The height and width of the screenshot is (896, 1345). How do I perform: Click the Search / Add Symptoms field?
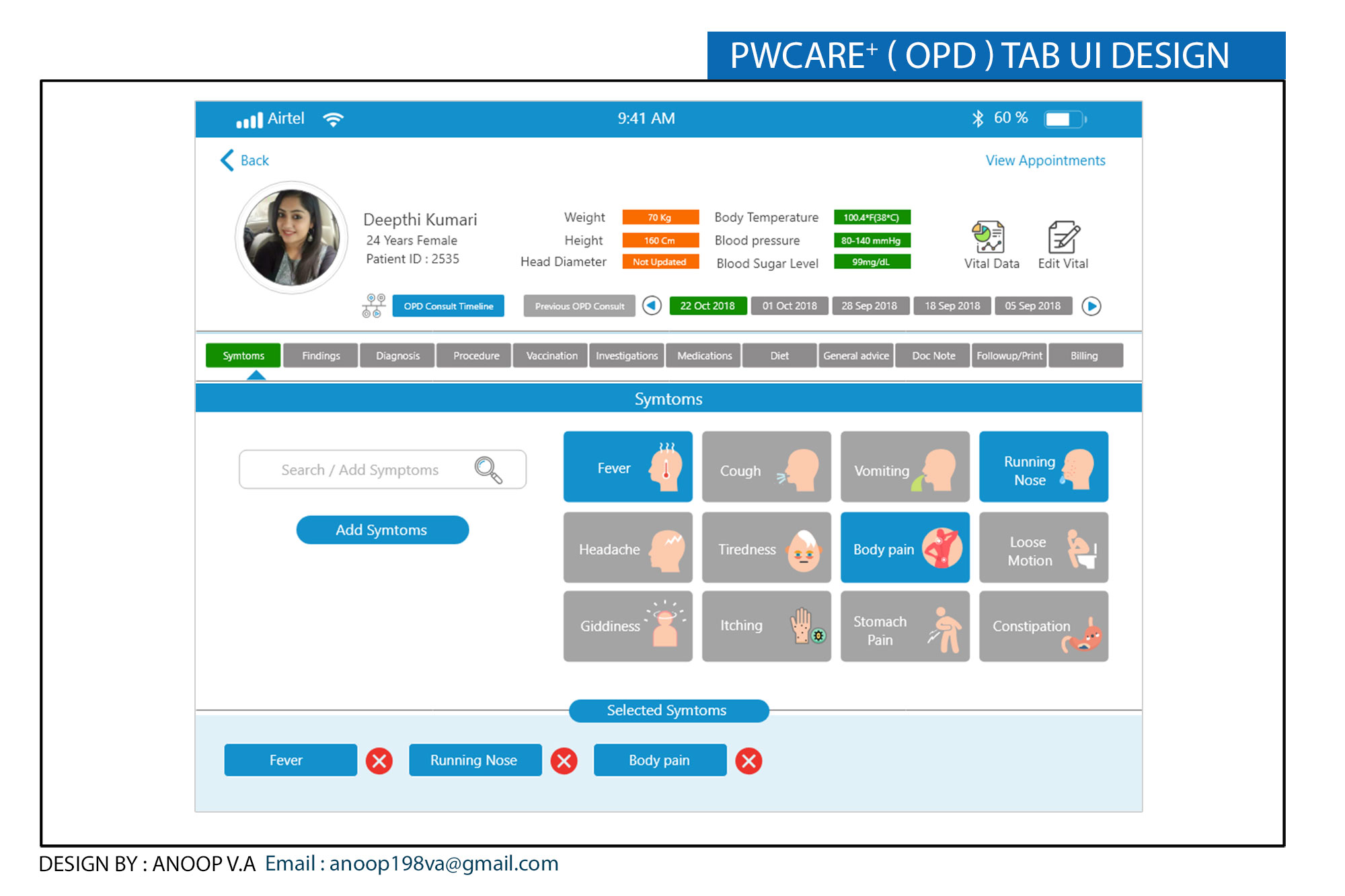(x=360, y=470)
